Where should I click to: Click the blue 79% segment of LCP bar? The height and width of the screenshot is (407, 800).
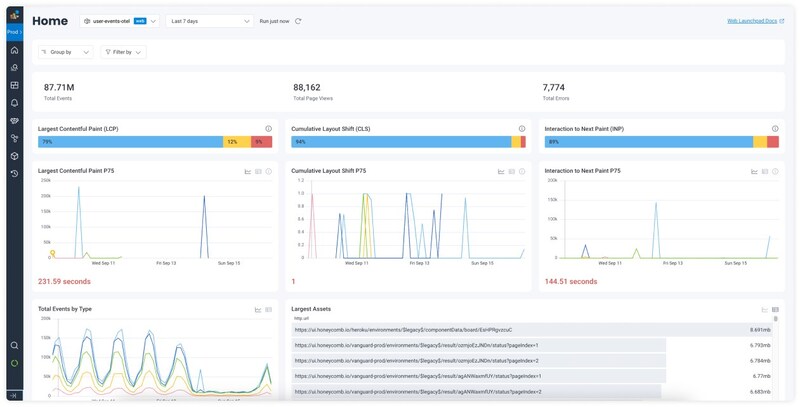[x=131, y=142]
